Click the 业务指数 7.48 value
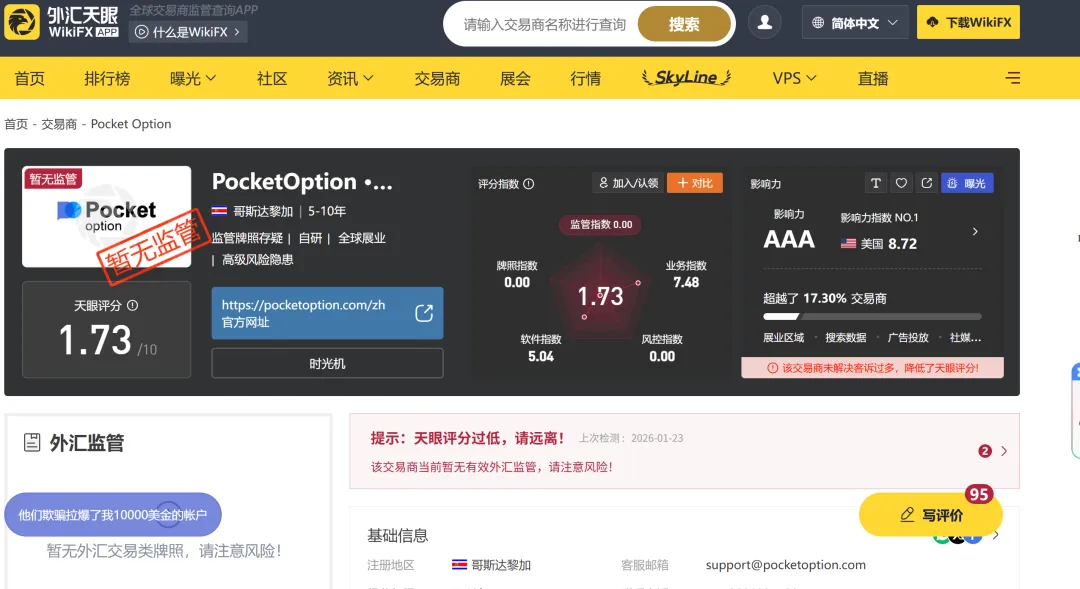 tap(686, 282)
